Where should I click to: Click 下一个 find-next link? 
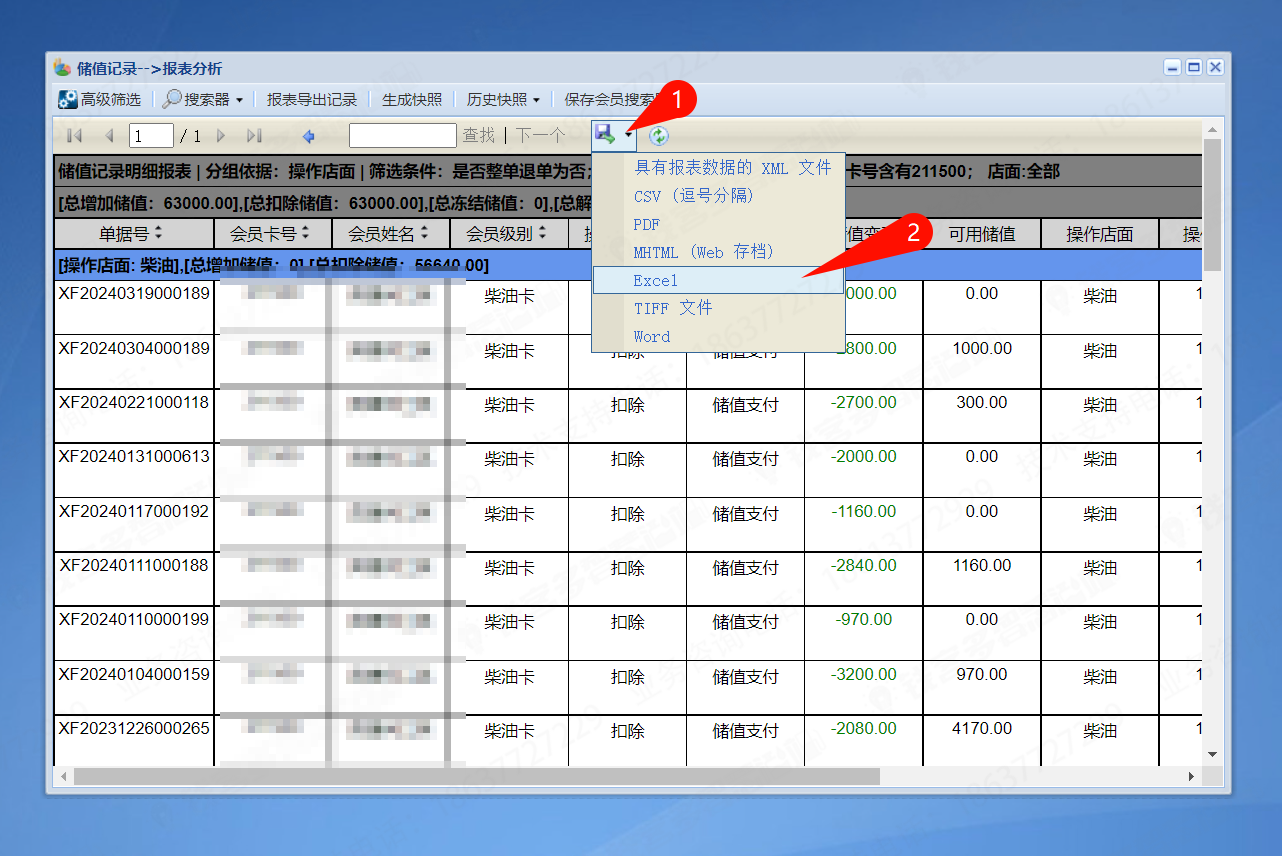[540, 135]
